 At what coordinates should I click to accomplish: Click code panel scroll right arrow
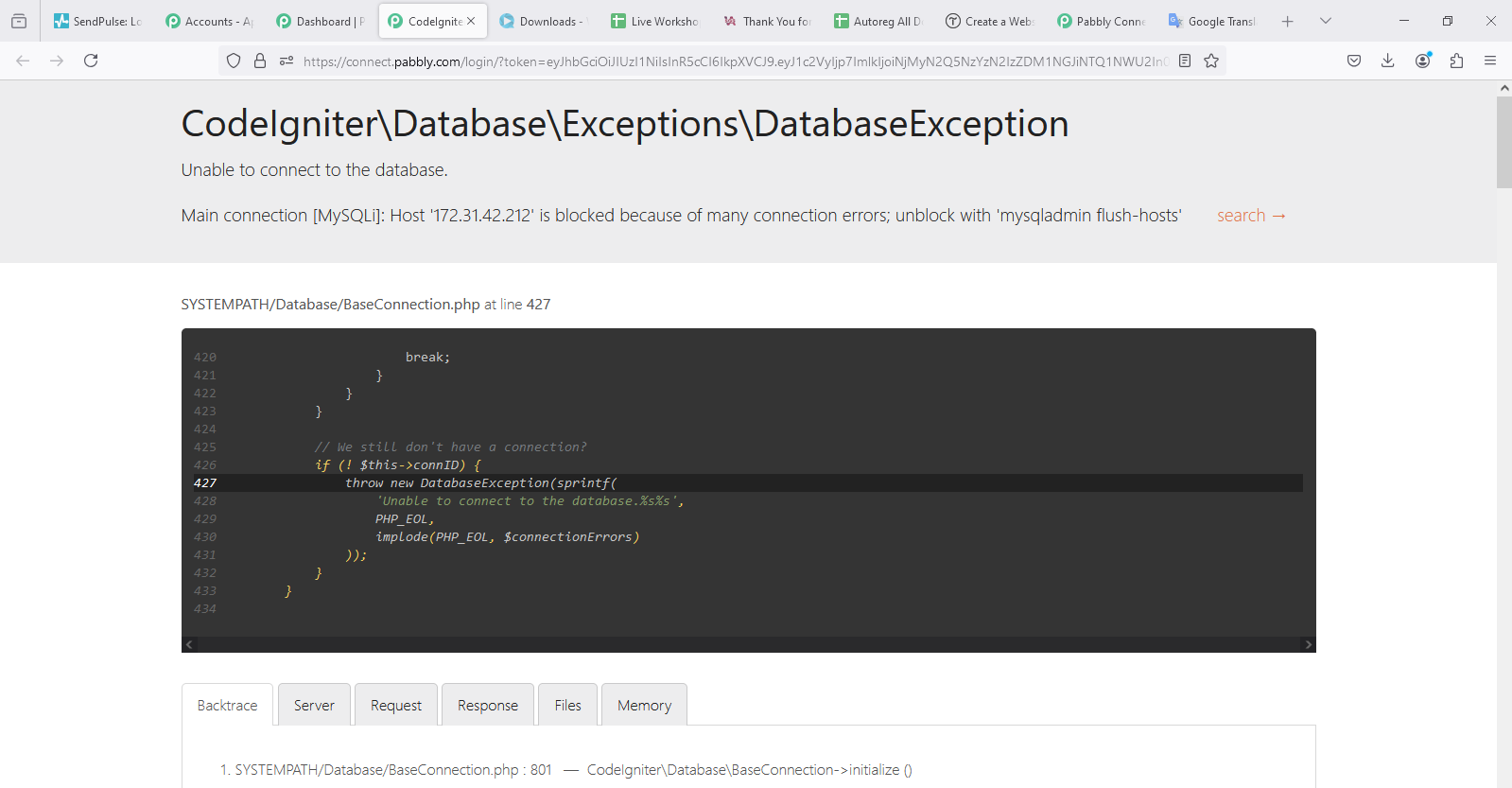click(x=1308, y=644)
